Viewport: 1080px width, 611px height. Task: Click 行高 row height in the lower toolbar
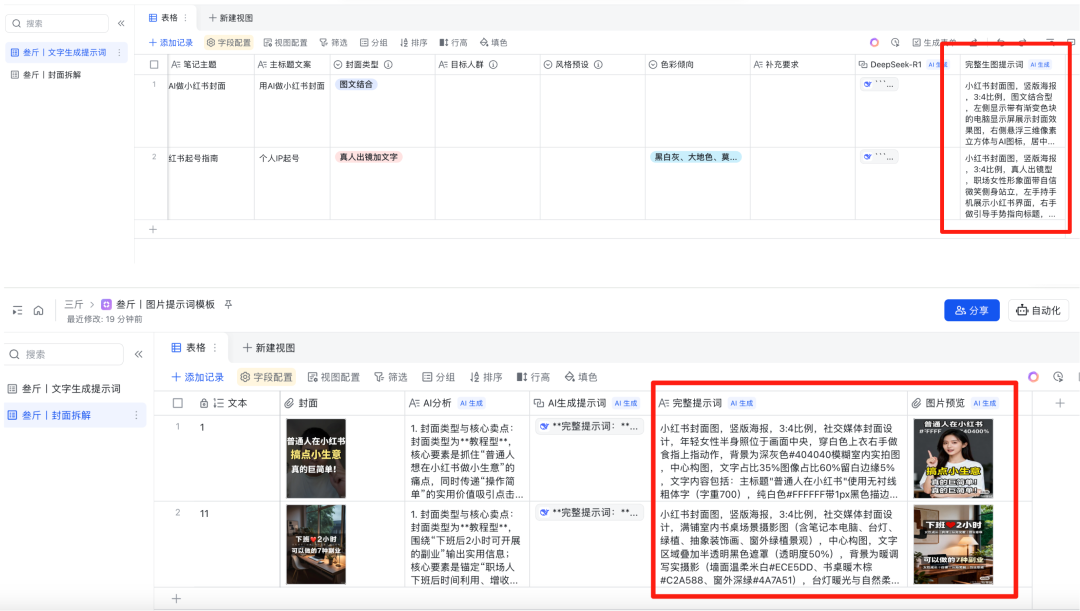(x=535, y=377)
